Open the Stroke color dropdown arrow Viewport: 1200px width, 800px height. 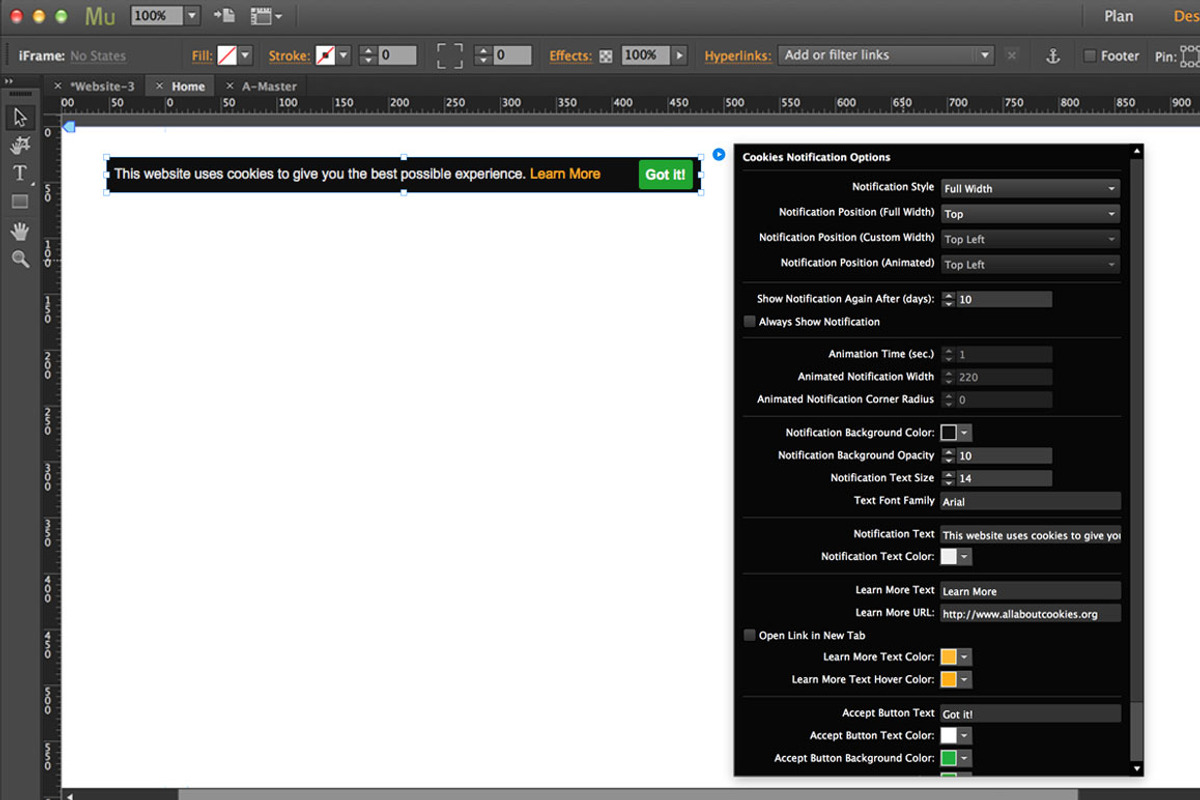pyautogui.click(x=344, y=56)
